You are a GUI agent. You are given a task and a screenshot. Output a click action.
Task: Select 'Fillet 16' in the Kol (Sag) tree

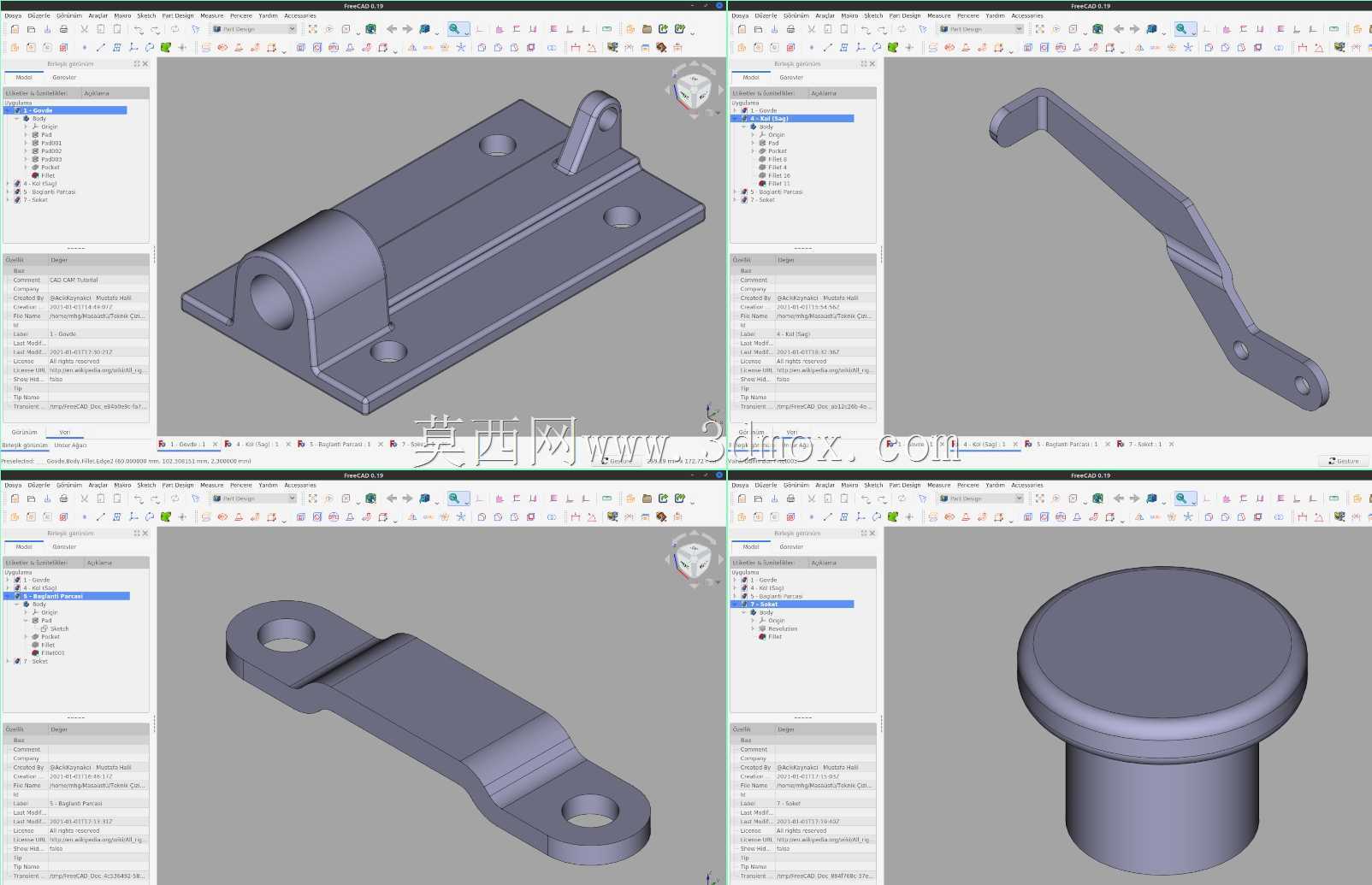click(778, 175)
